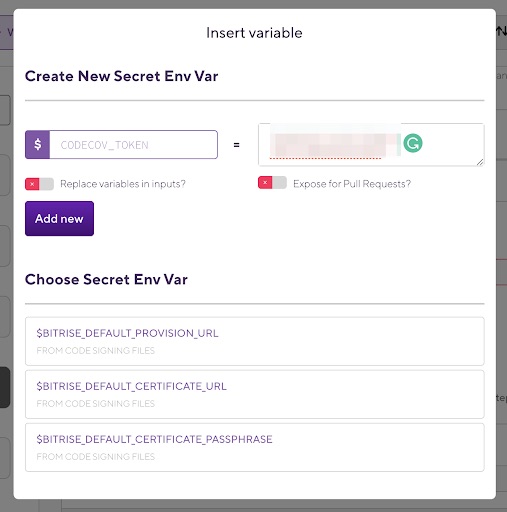The image size is (507, 512).
Task: Click the Add new button
Action: point(59,219)
